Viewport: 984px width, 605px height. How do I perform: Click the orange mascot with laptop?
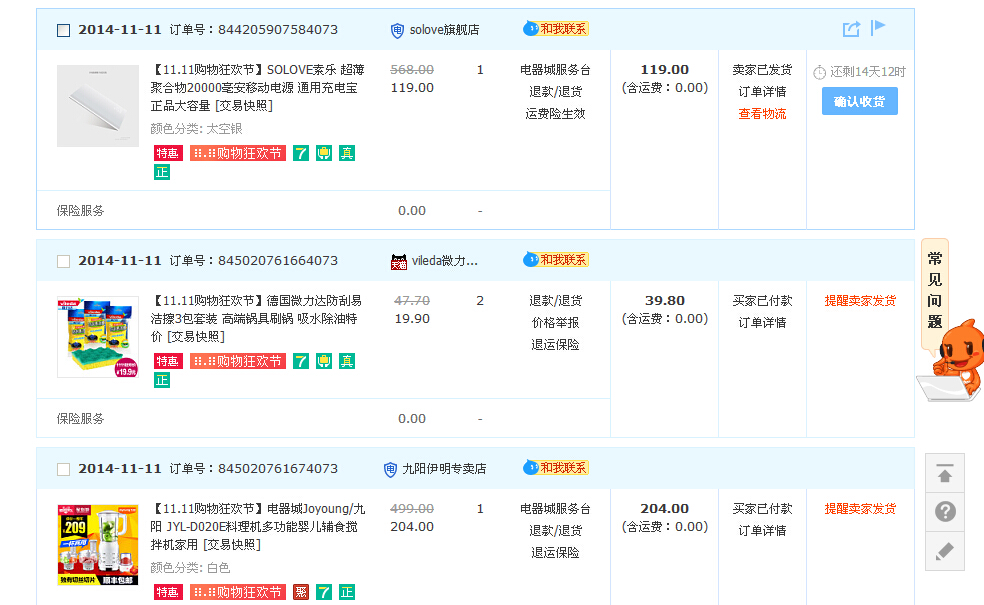click(953, 362)
